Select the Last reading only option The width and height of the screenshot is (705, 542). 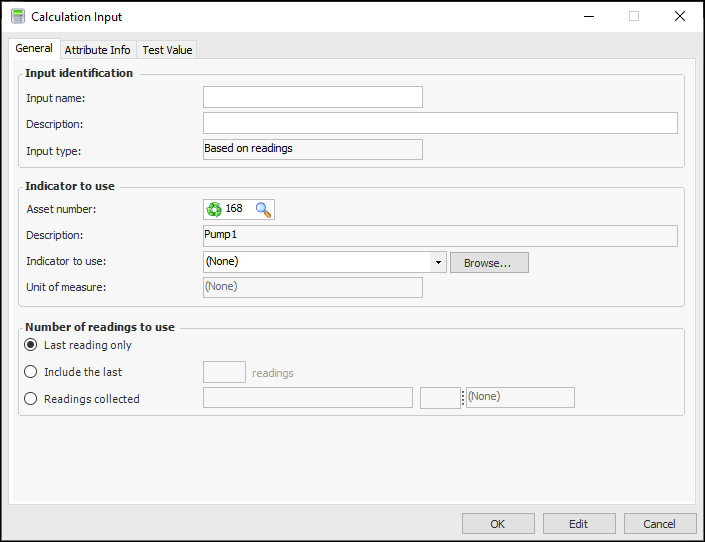[x=31, y=345]
